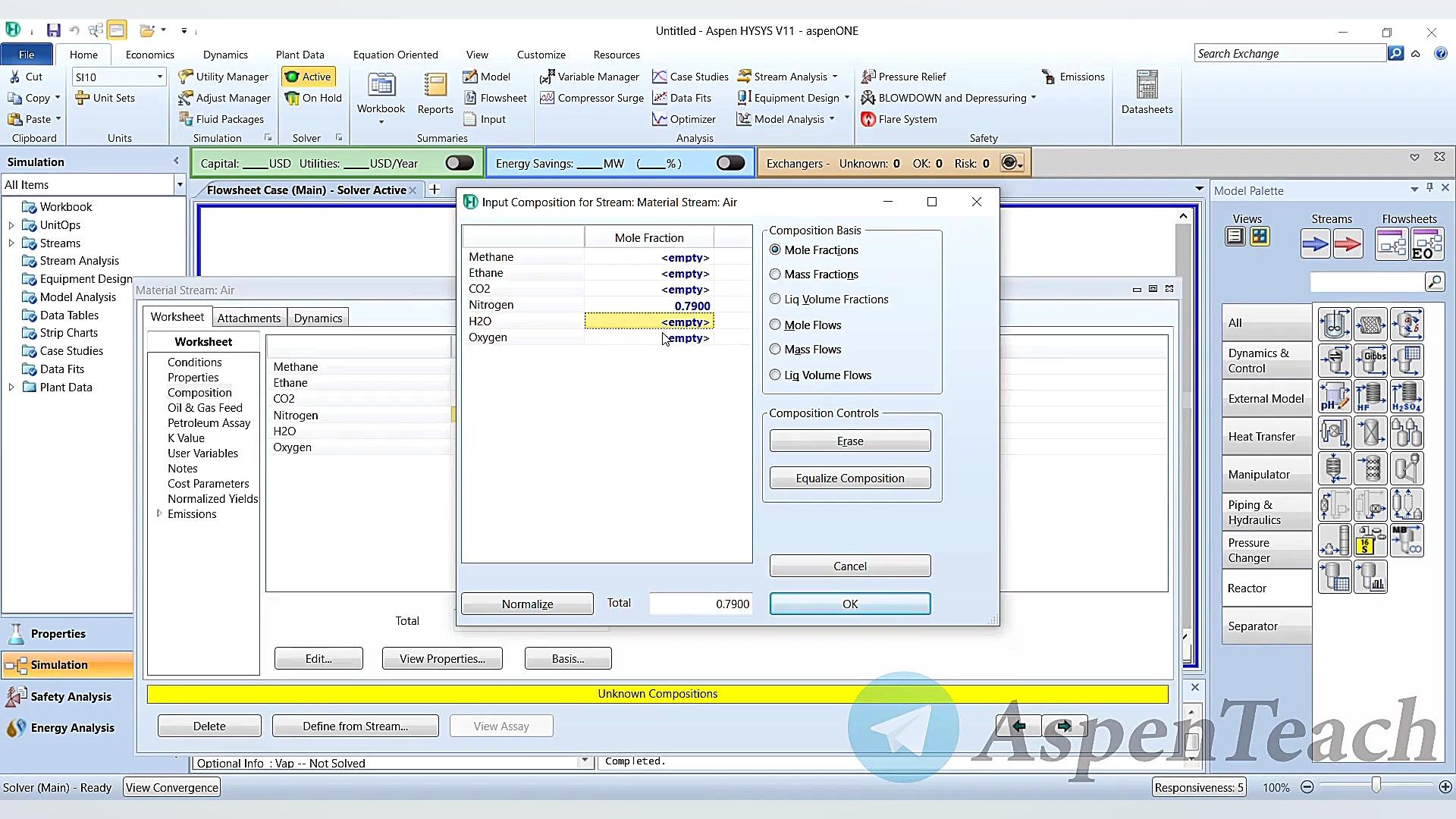
Task: Toggle the Energy Savings switch
Action: [730, 163]
